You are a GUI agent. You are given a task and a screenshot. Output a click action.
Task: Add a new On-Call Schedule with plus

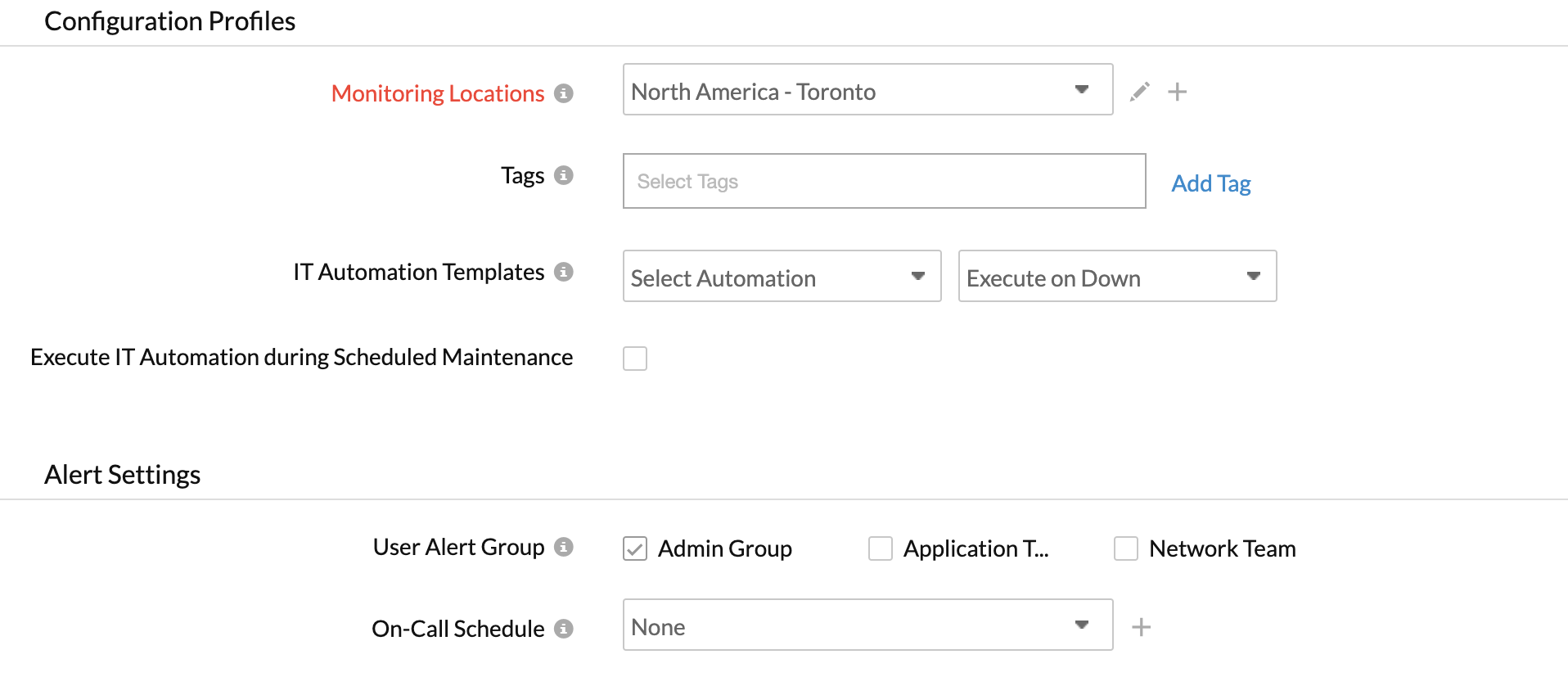1141,627
